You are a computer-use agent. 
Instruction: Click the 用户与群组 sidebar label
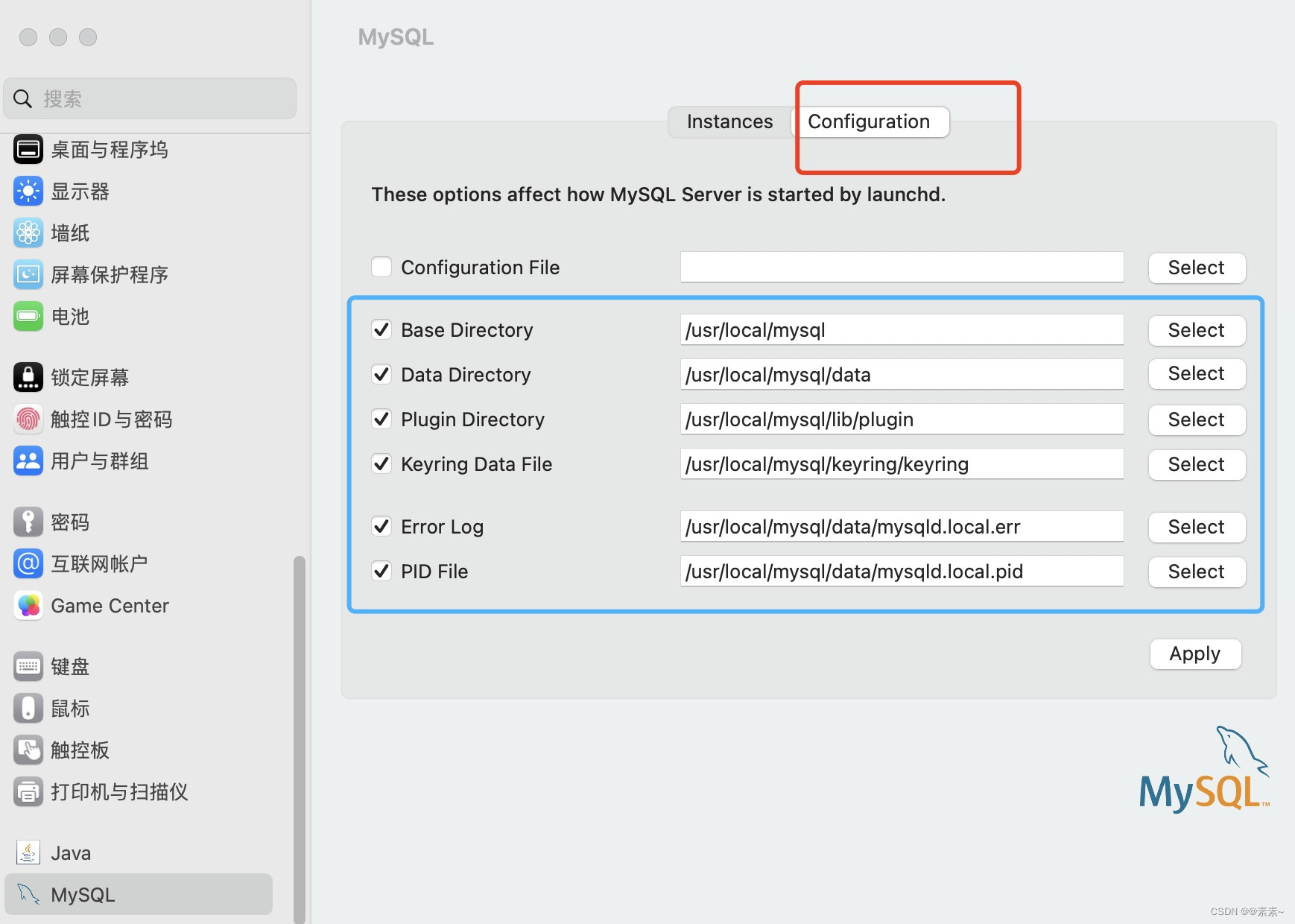pos(100,461)
